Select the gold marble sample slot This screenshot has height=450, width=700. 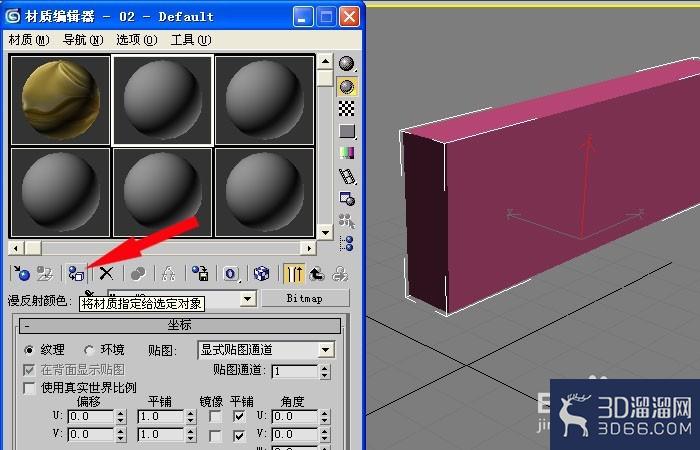click(60, 100)
